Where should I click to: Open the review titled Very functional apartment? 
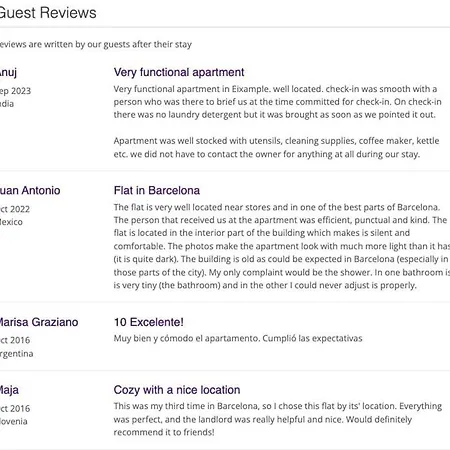click(179, 72)
